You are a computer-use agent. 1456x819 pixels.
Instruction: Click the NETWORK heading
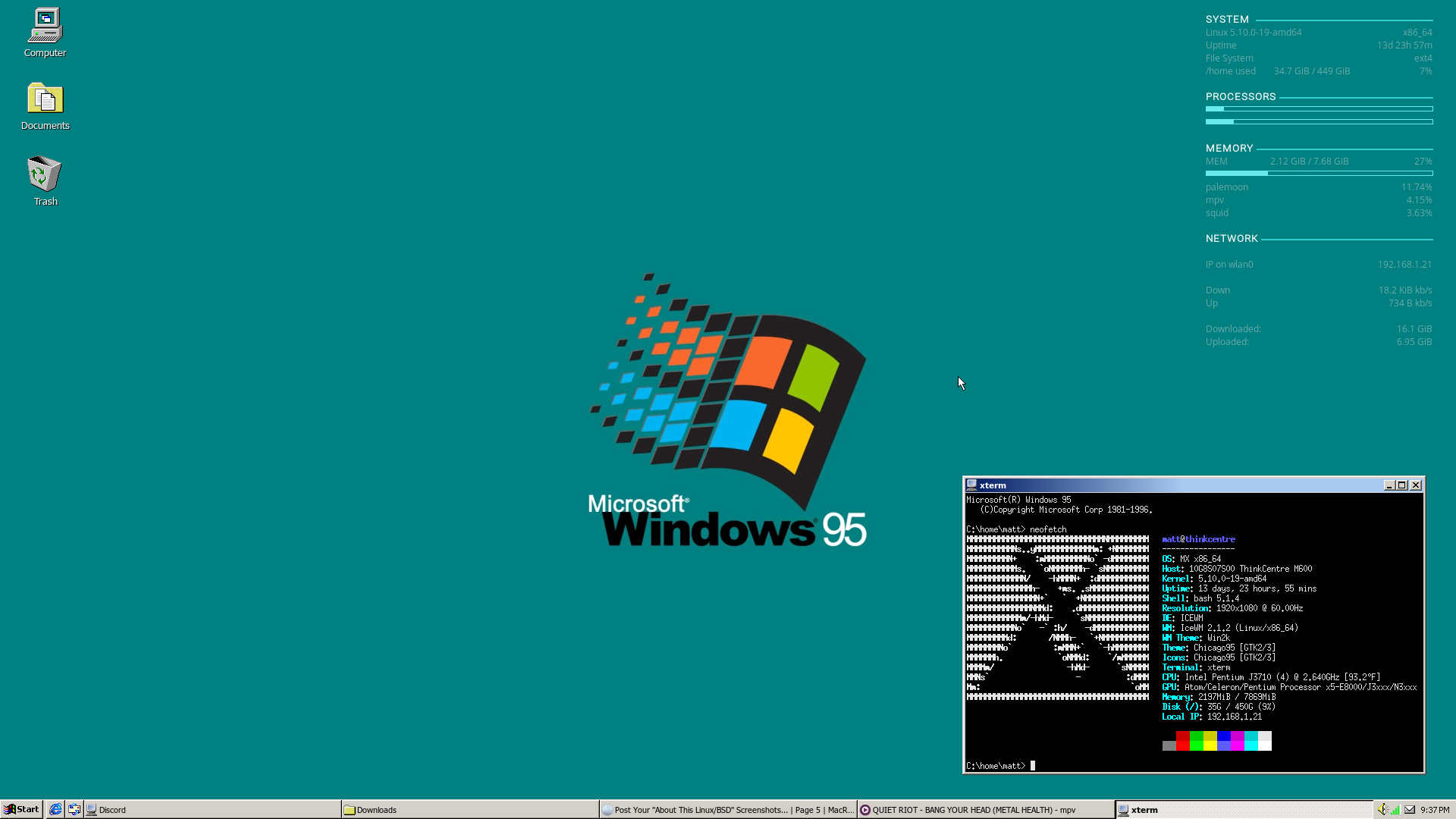coord(1232,239)
